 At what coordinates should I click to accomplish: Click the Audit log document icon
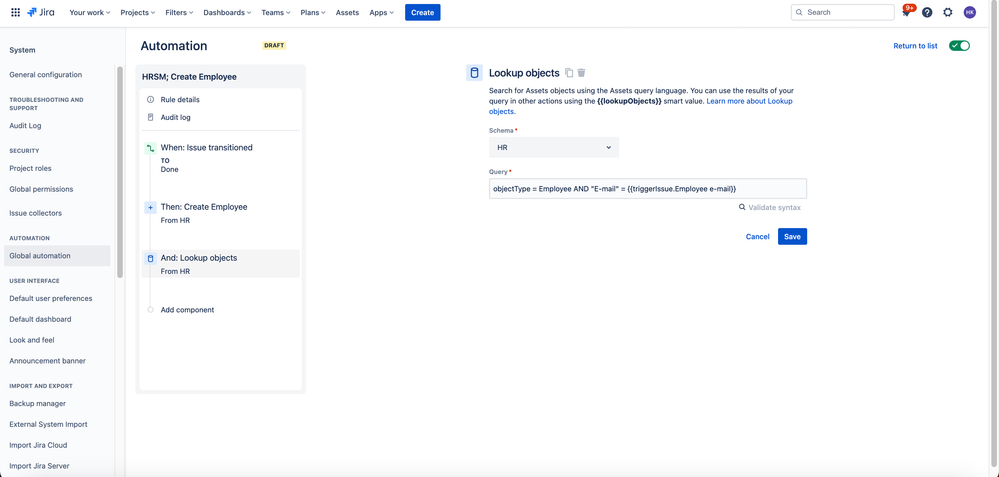coord(150,117)
